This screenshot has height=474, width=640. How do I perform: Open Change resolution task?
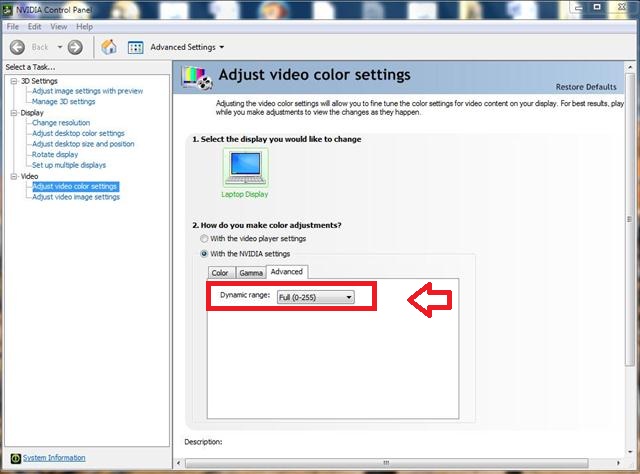[x=61, y=123]
